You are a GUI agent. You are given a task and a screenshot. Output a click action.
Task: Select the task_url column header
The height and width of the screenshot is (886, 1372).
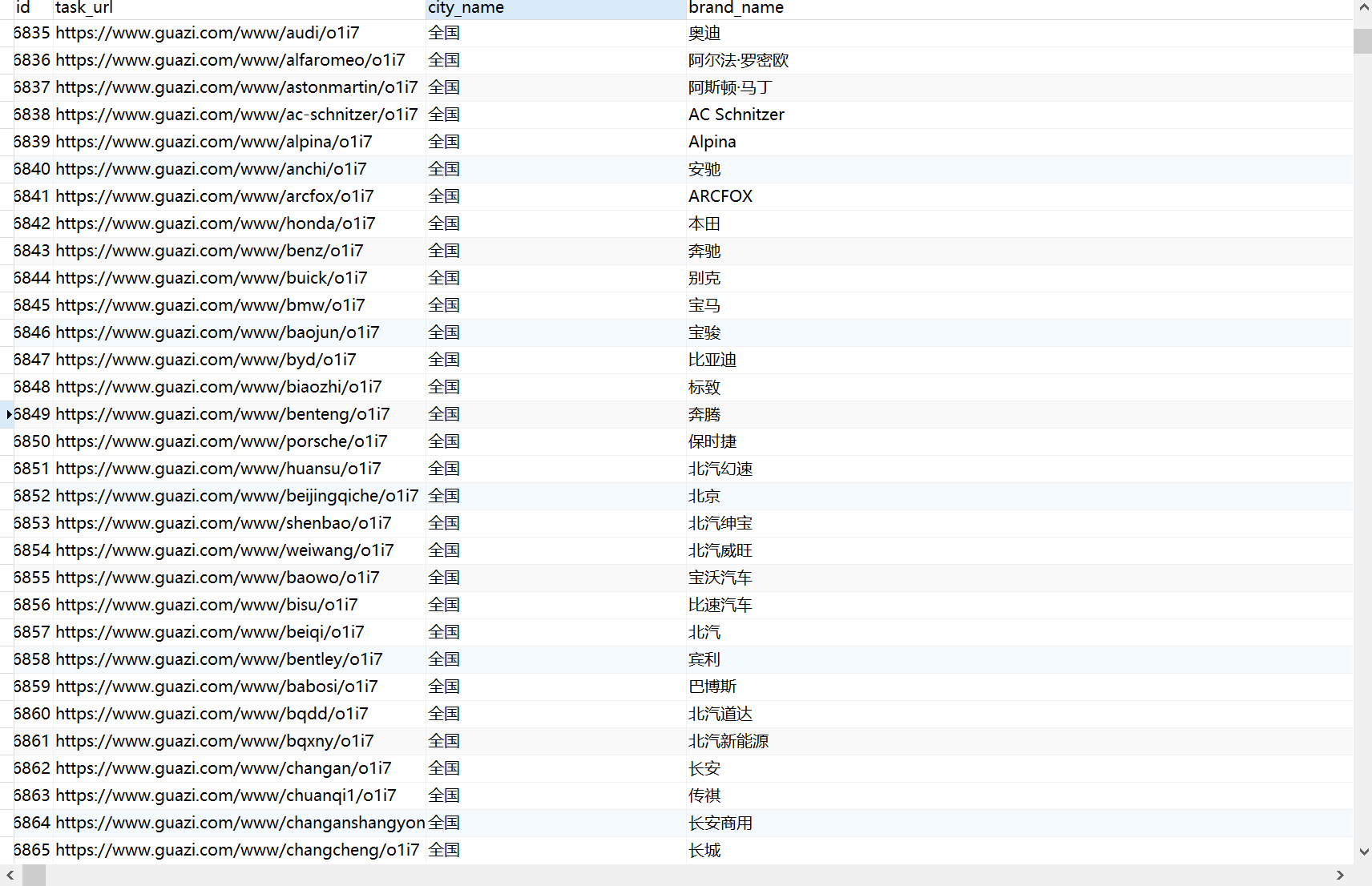coord(239,8)
